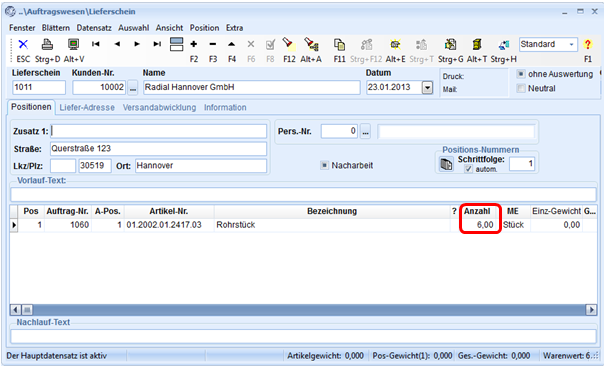Click the Kunden-Nr. input field

pos(99,87)
